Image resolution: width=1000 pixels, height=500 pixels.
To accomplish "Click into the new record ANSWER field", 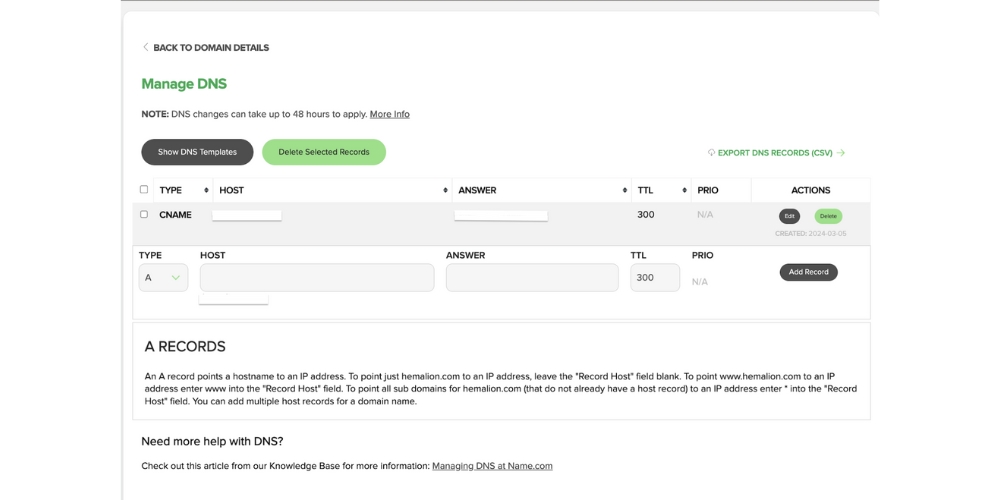I will tap(532, 278).
